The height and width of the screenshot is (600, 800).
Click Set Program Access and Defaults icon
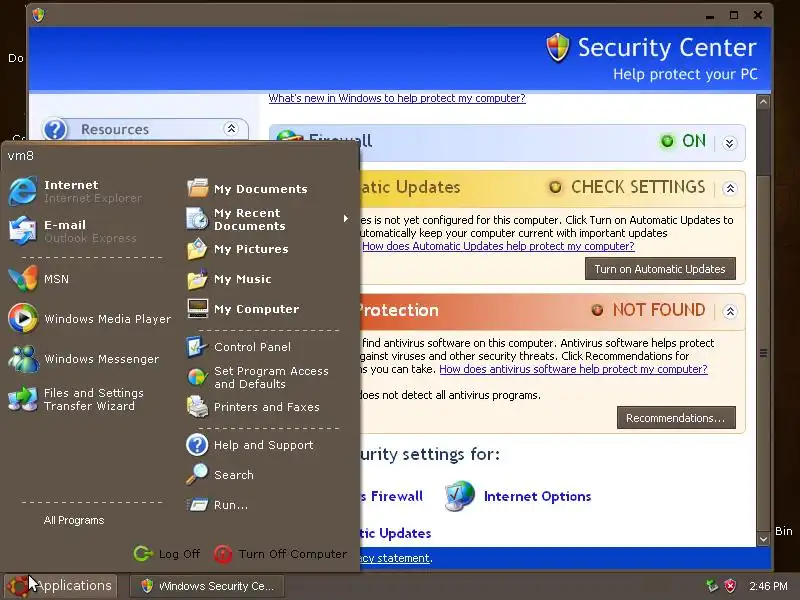197,377
